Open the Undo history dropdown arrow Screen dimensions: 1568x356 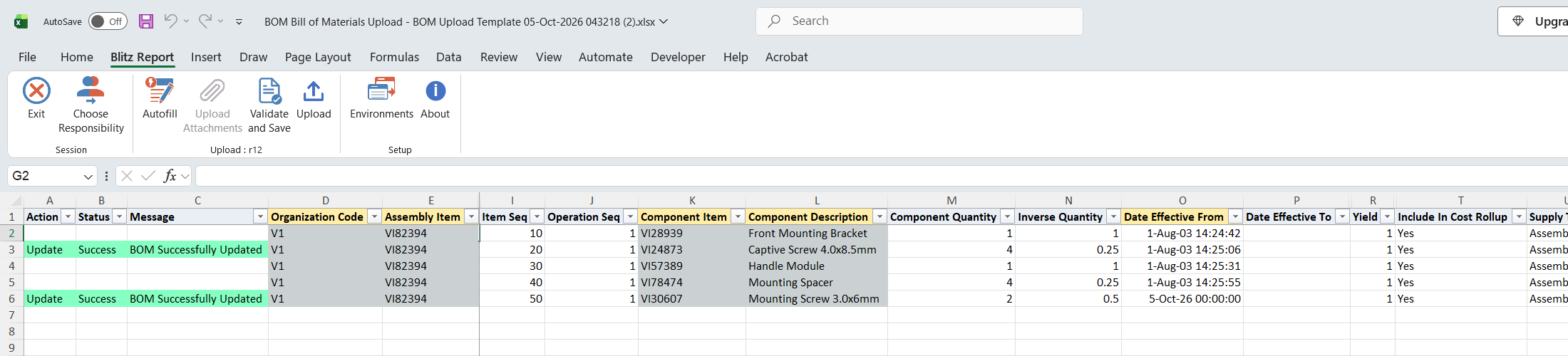(x=186, y=21)
